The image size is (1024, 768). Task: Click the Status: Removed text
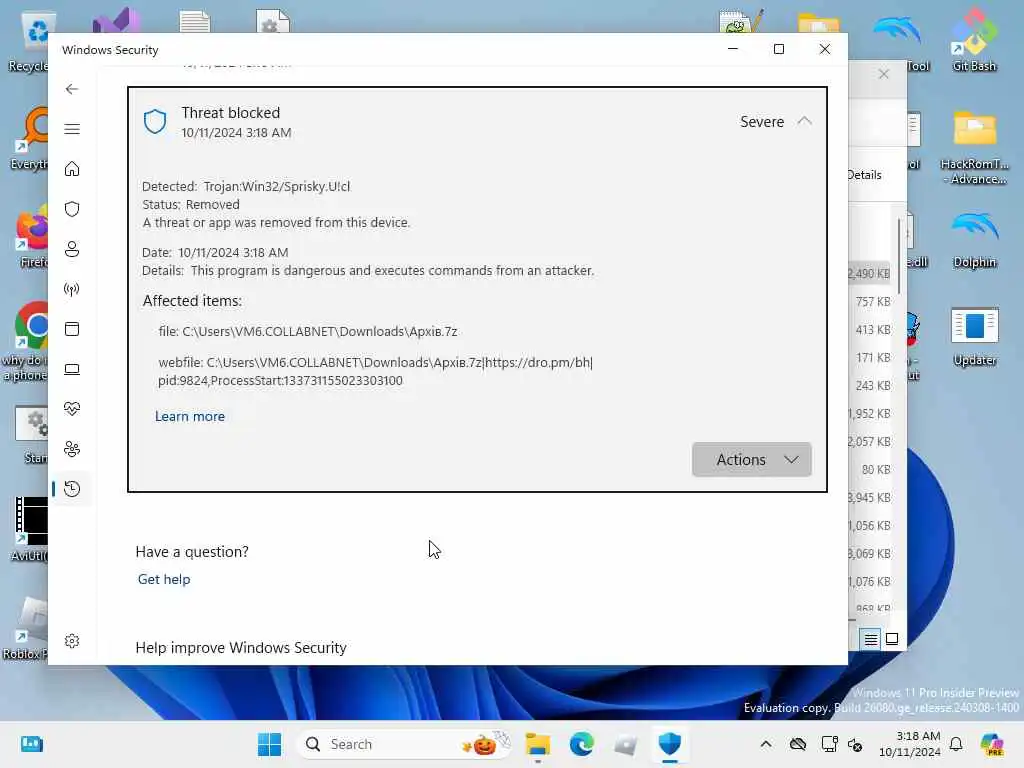(191, 204)
